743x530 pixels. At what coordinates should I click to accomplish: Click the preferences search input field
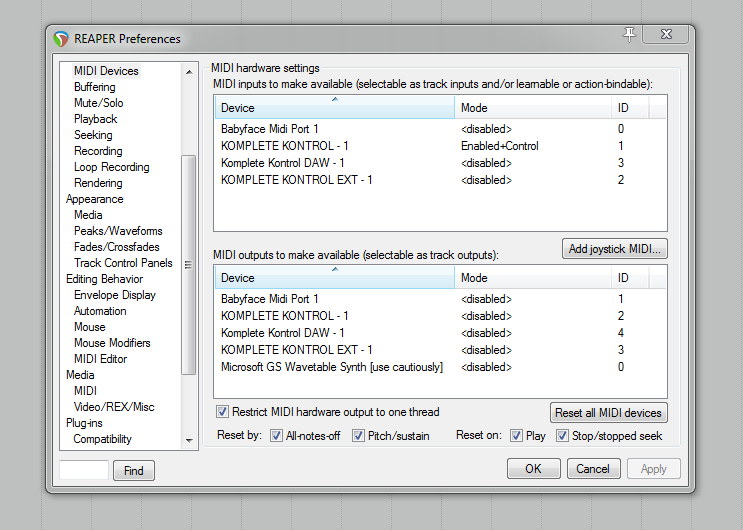coord(84,470)
